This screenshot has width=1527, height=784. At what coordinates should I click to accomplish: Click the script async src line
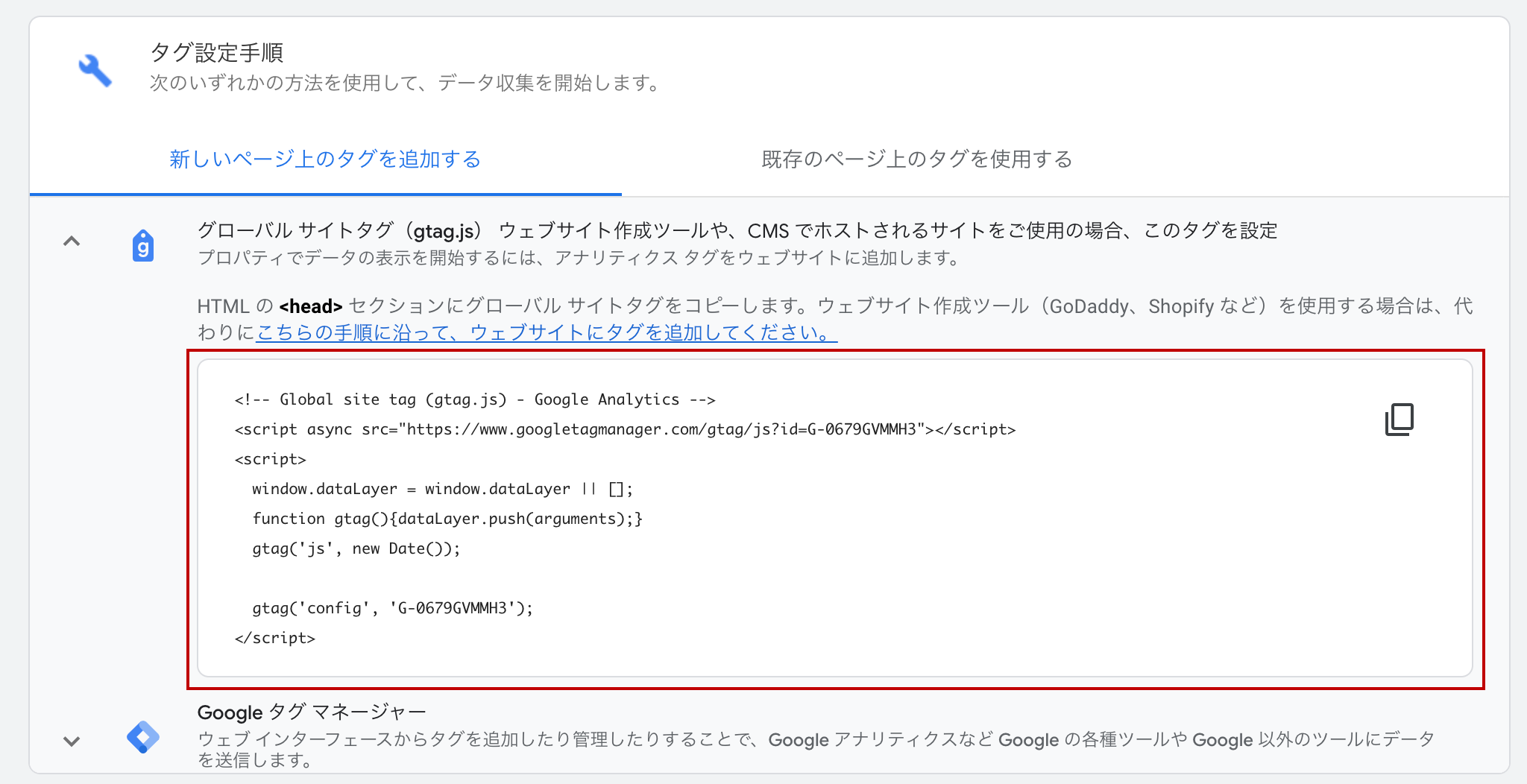click(x=625, y=429)
